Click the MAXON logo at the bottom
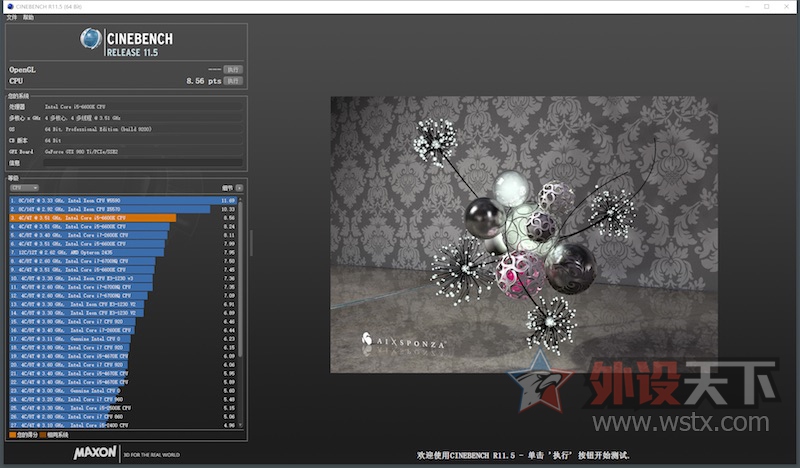 94,453
